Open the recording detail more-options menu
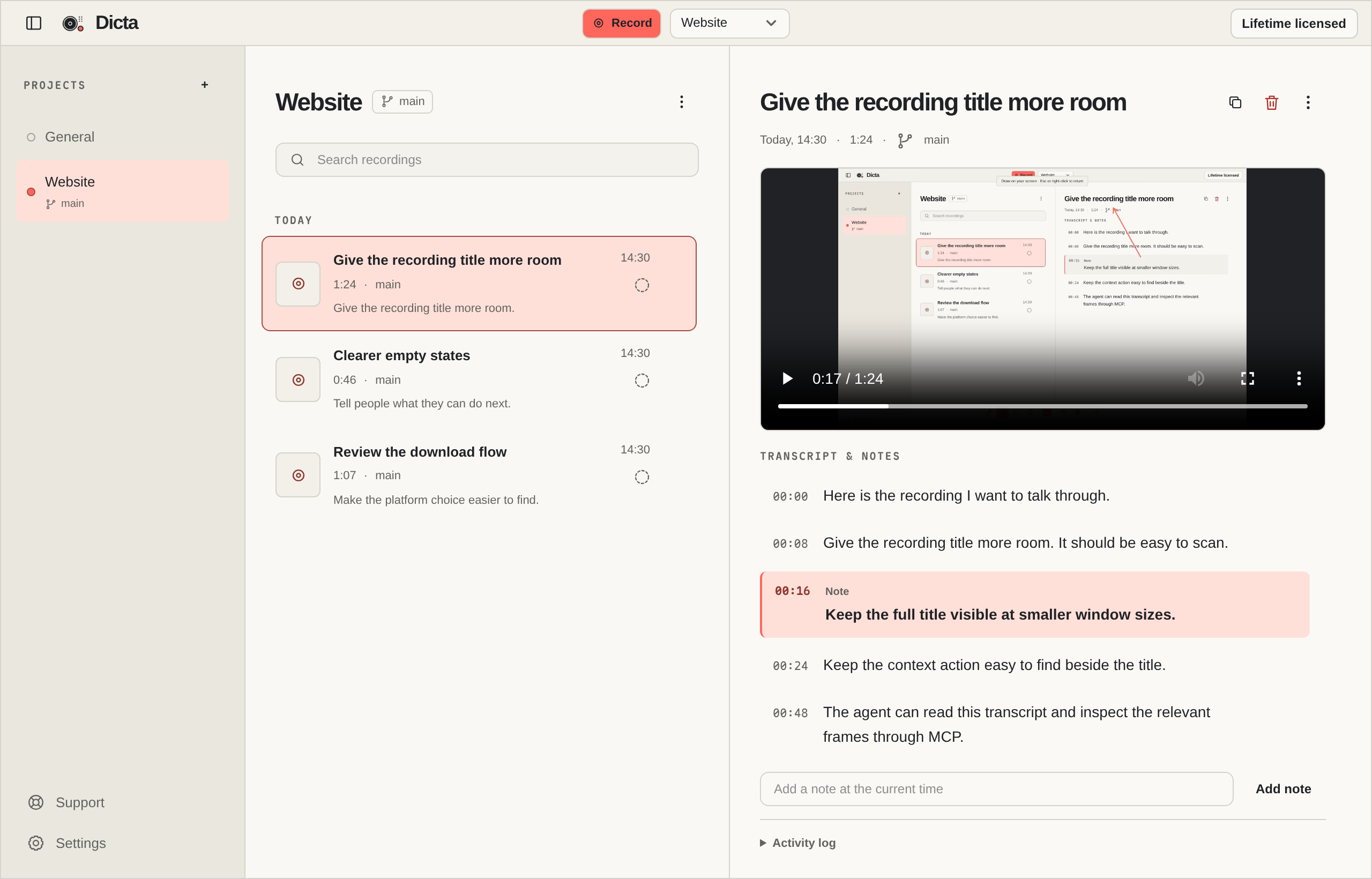1372x879 pixels. click(1308, 102)
